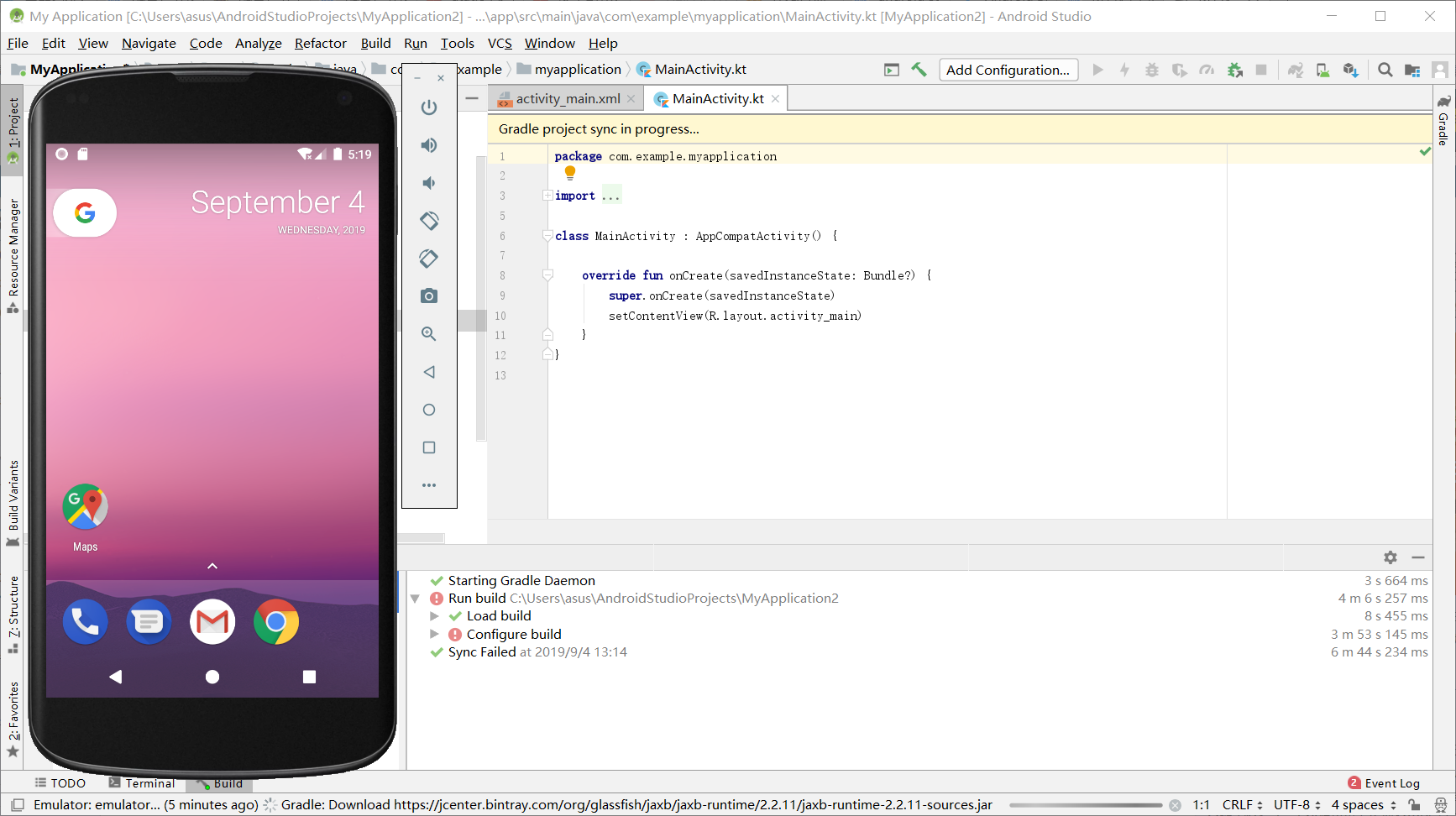Image resolution: width=1456 pixels, height=816 pixels.
Task: Open emulator extended controls (three dots)
Action: tap(429, 485)
